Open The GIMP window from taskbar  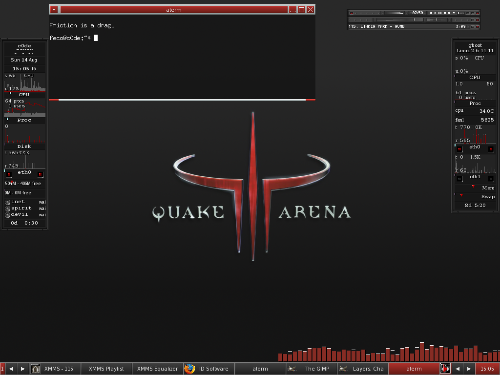coord(312,369)
